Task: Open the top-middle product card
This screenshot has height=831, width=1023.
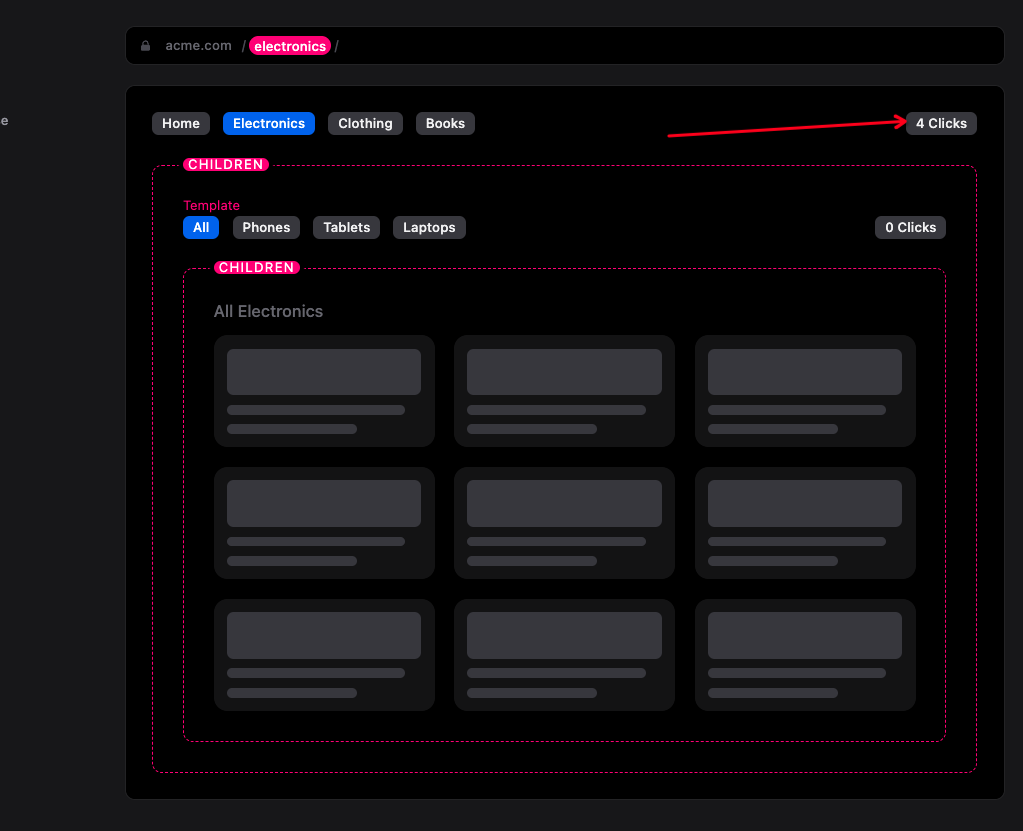Action: pos(564,391)
